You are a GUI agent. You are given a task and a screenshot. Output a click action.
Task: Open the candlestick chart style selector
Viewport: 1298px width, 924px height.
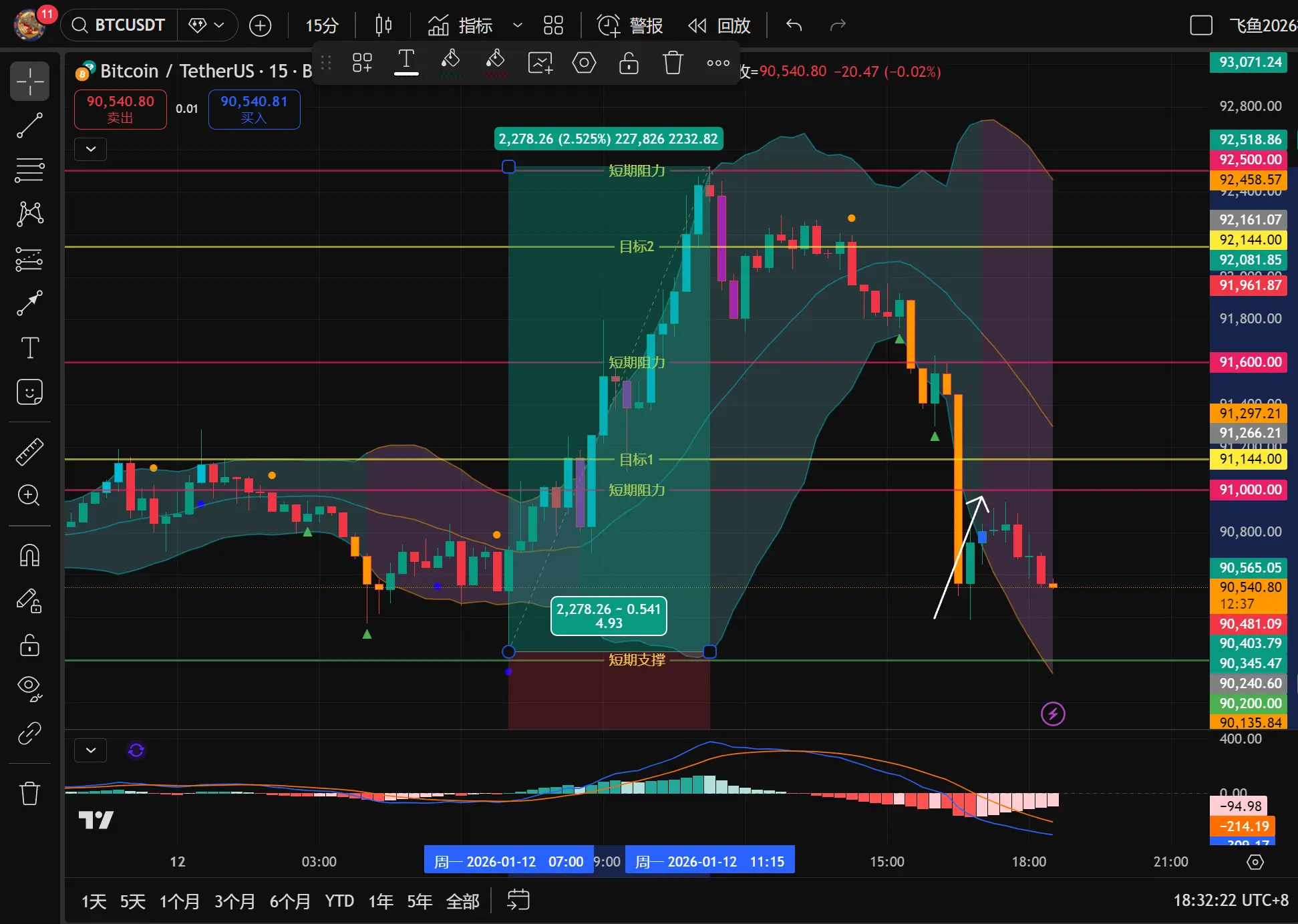(383, 25)
